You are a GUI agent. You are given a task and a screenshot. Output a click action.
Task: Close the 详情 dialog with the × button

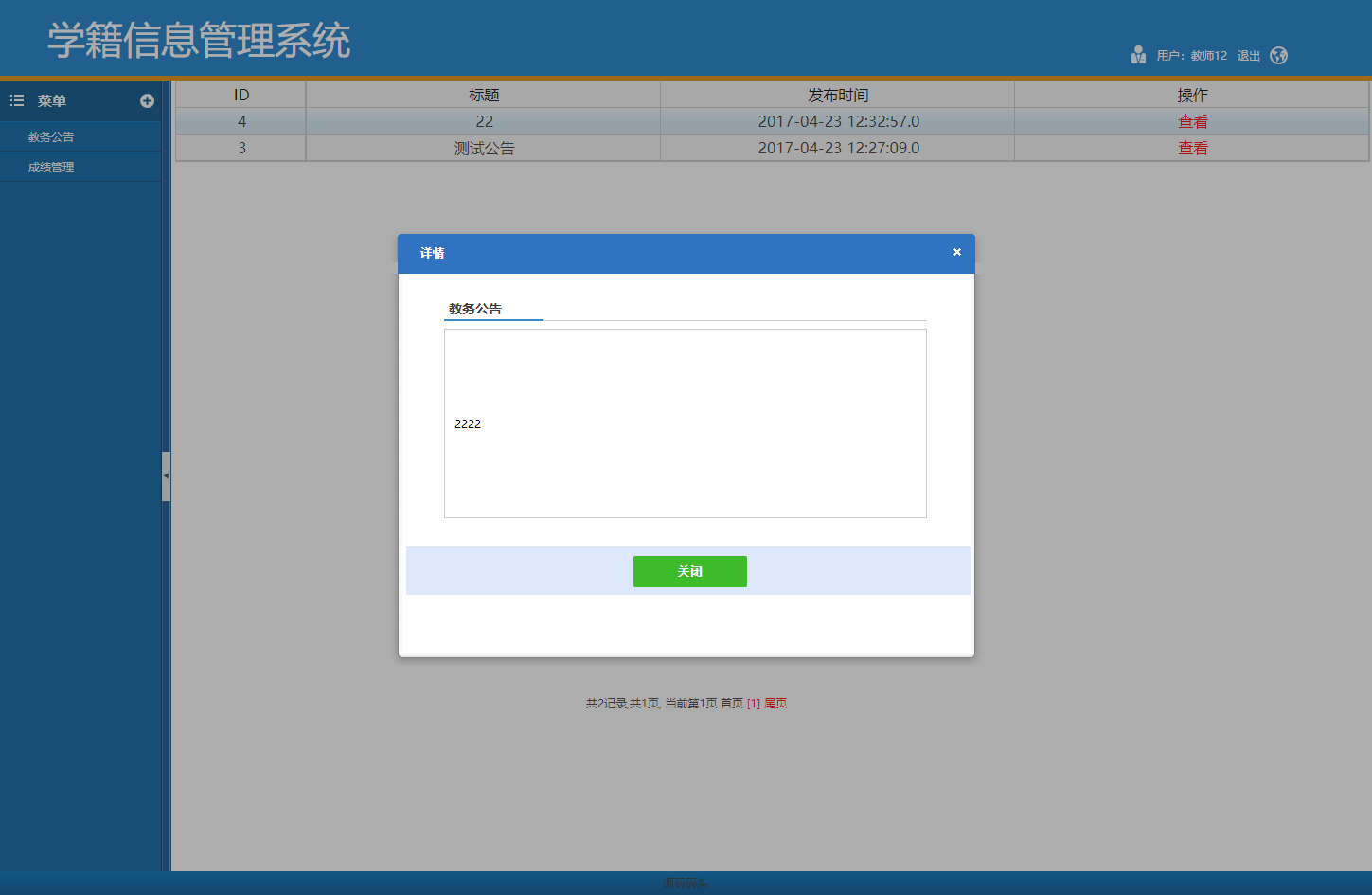point(956,252)
